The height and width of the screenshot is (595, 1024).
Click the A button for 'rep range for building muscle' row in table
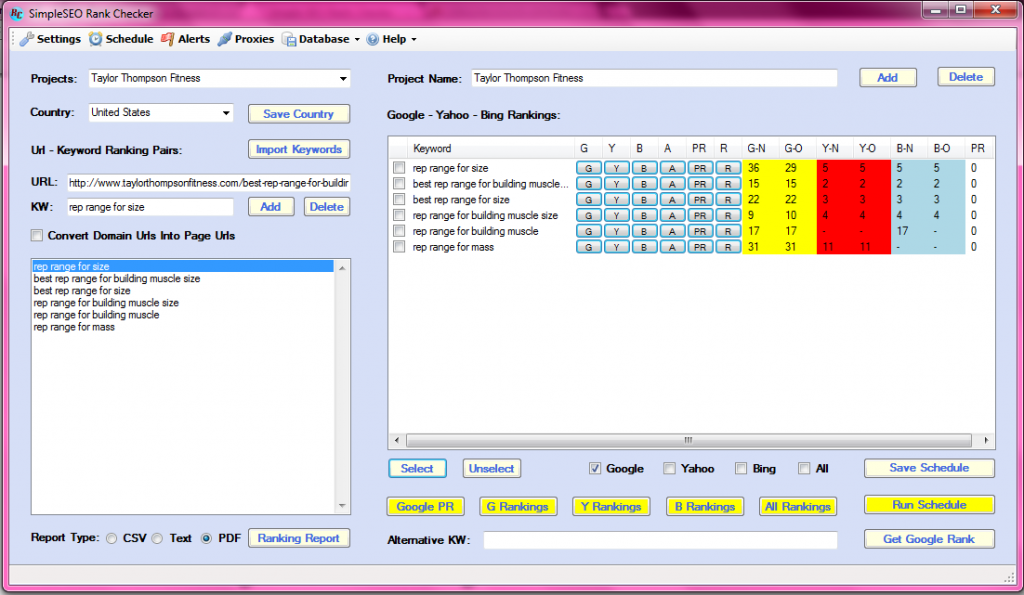click(x=672, y=231)
